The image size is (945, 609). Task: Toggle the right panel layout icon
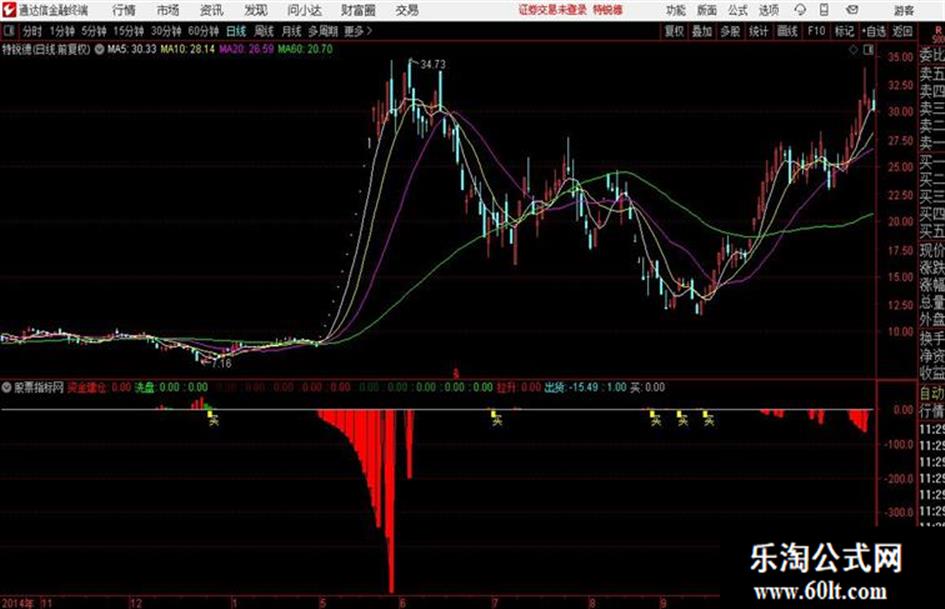click(x=868, y=50)
